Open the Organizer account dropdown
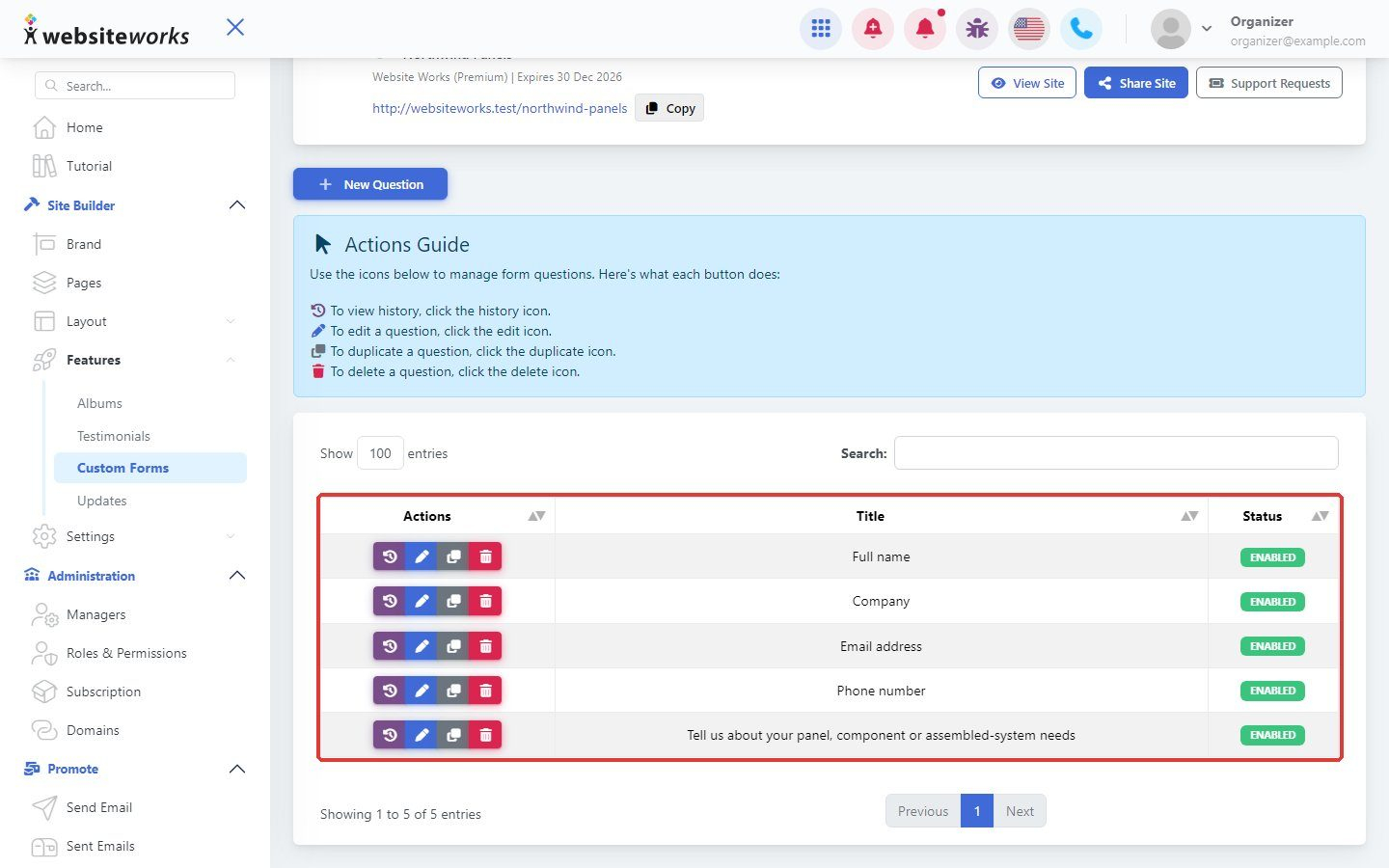 [x=1206, y=29]
